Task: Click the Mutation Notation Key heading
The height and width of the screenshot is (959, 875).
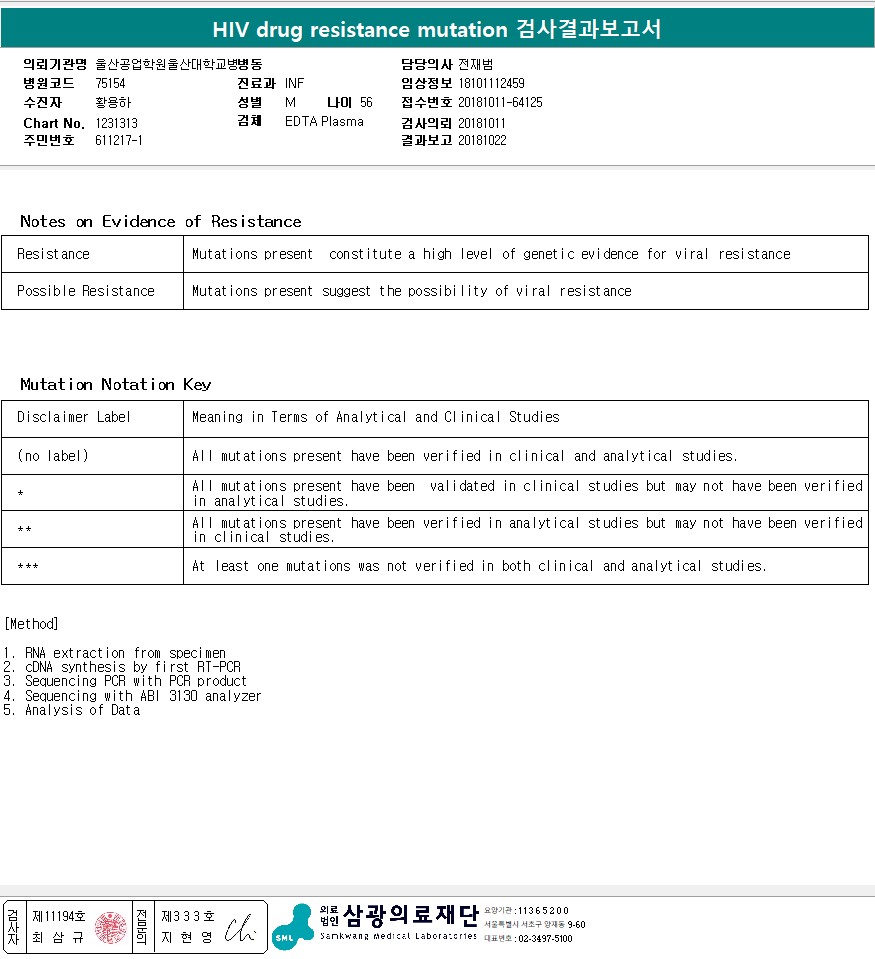Action: [116, 384]
